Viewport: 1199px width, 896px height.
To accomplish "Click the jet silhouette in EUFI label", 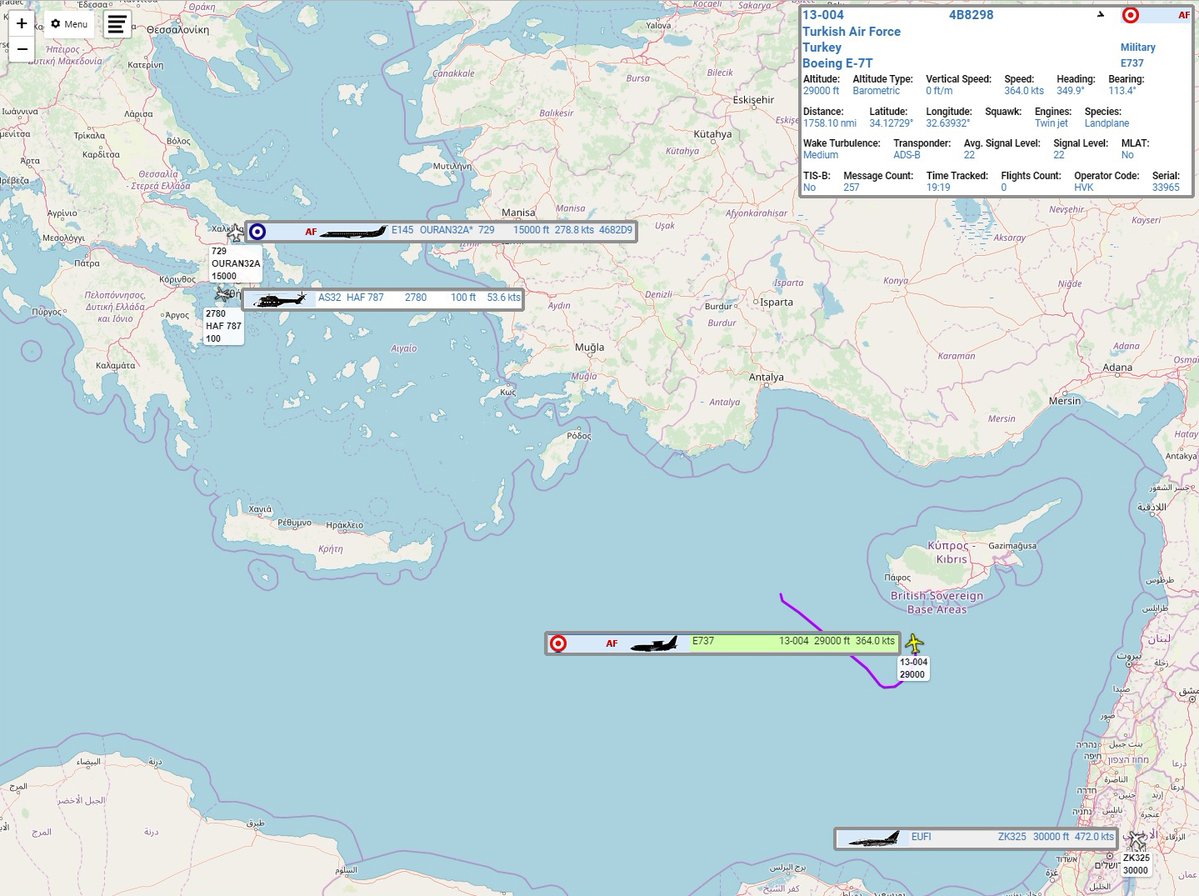I will pyautogui.click(x=872, y=838).
